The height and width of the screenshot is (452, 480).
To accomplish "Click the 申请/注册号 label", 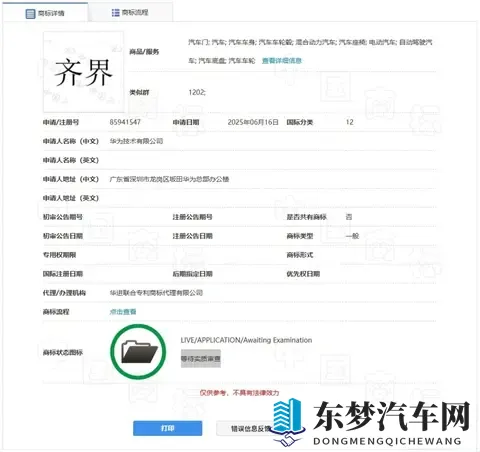I will 61,122.
